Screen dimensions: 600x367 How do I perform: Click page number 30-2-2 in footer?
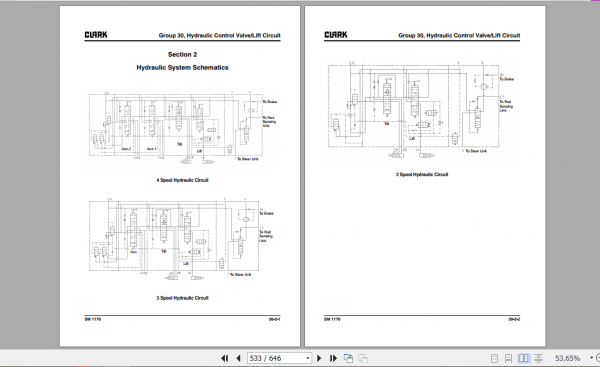[514, 319]
